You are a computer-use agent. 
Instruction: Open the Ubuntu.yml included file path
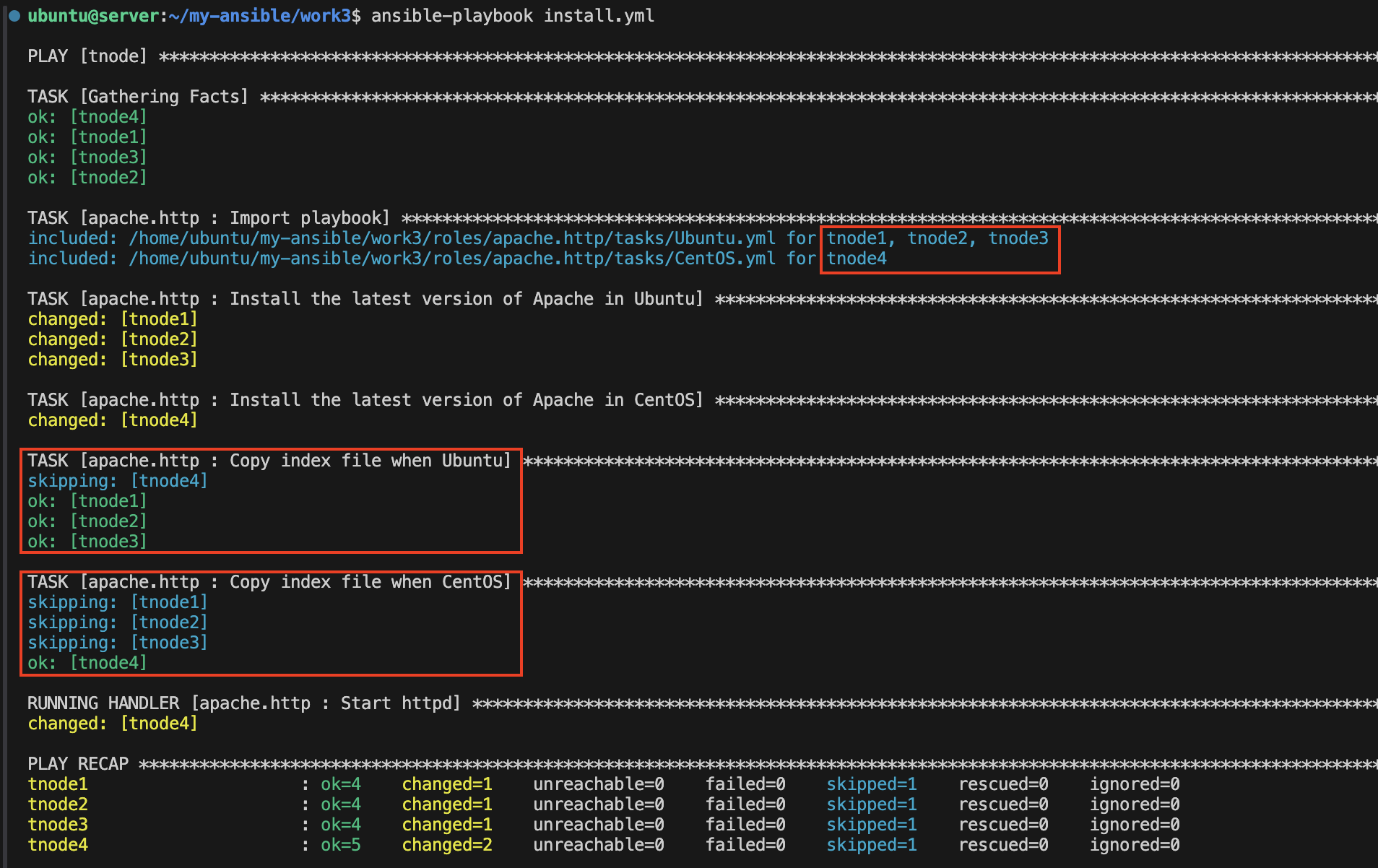coord(452,238)
